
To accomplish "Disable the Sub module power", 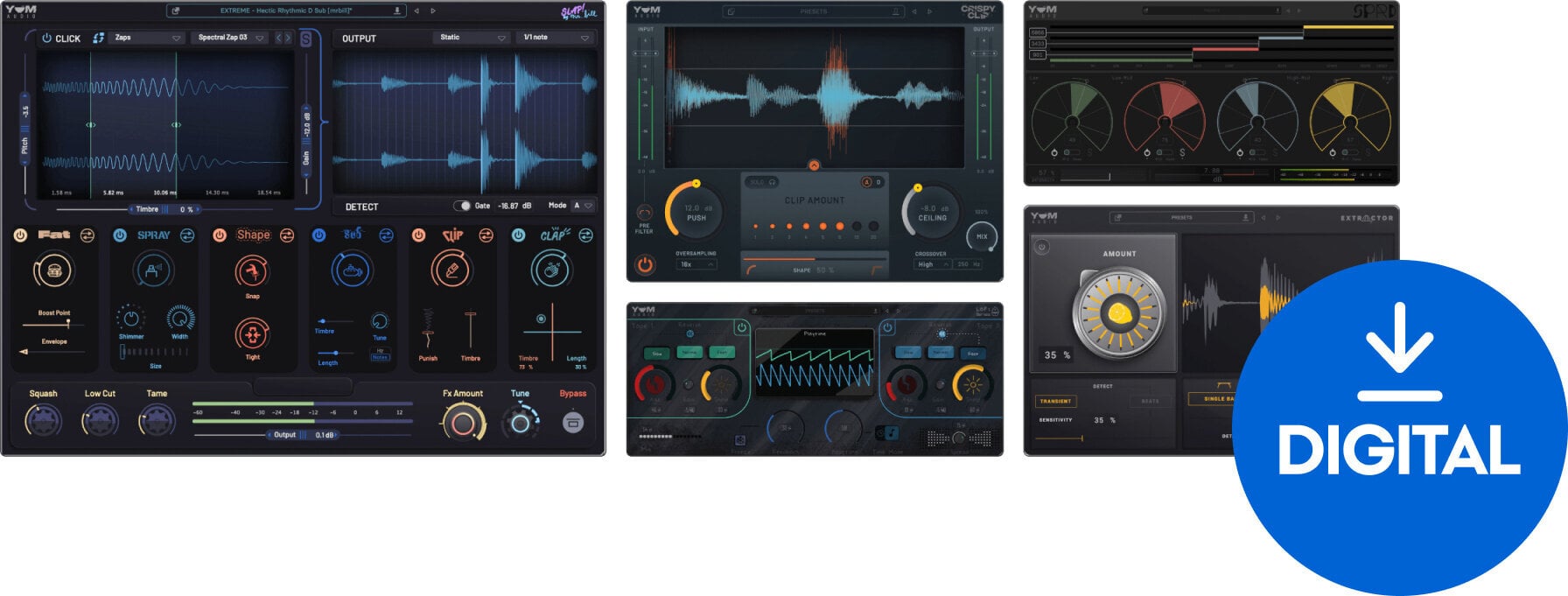I will click(318, 235).
